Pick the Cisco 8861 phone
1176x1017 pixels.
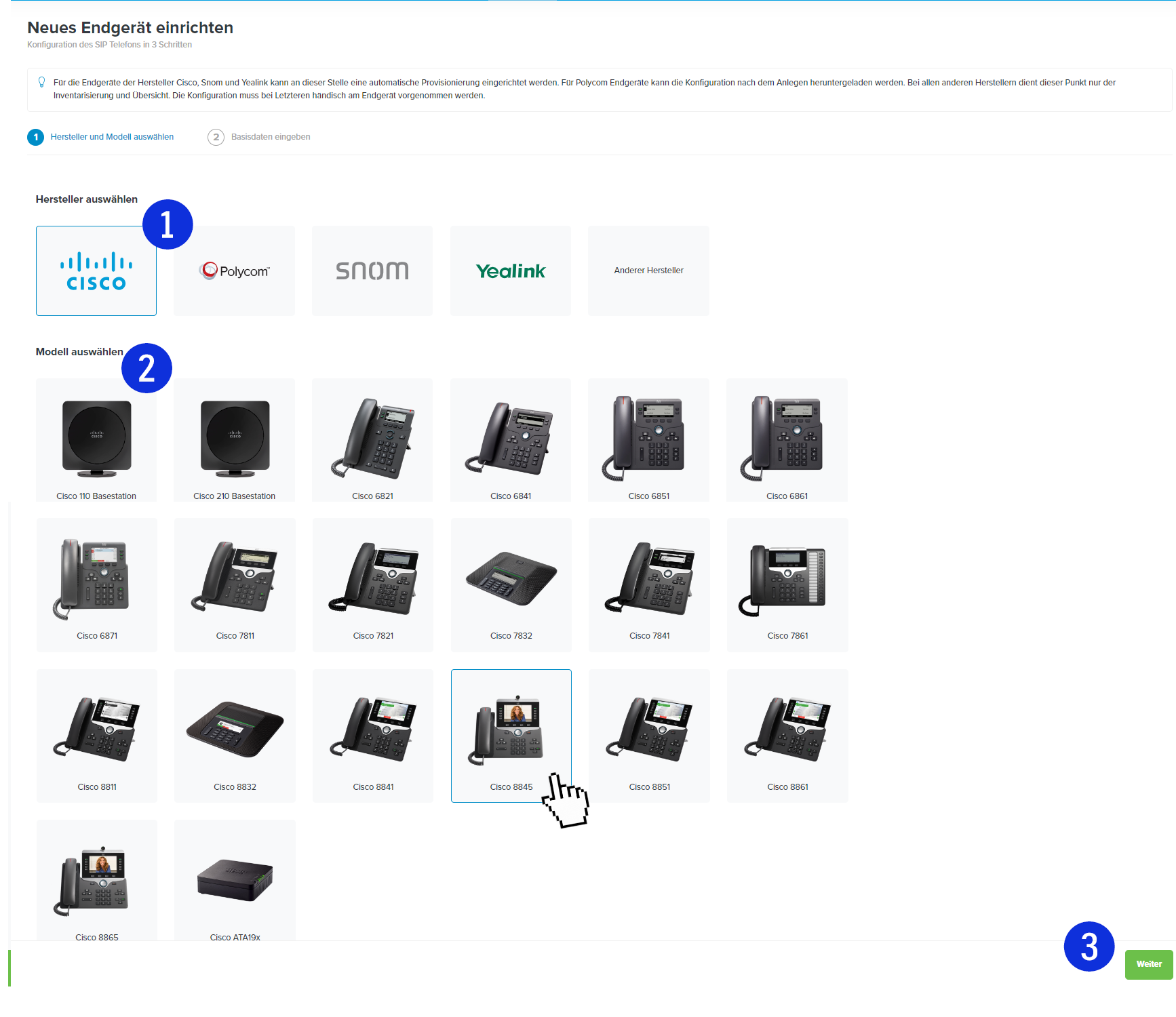tap(787, 736)
